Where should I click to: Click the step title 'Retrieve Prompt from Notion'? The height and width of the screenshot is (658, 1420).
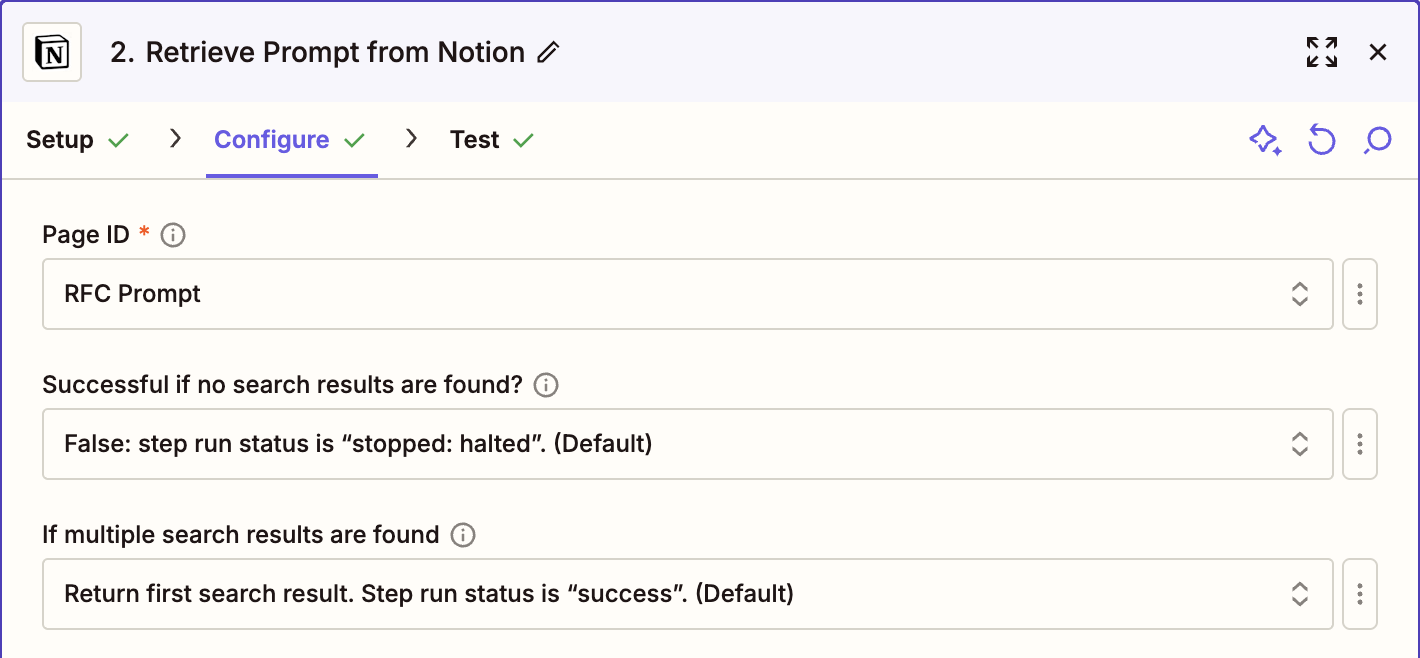tap(318, 53)
